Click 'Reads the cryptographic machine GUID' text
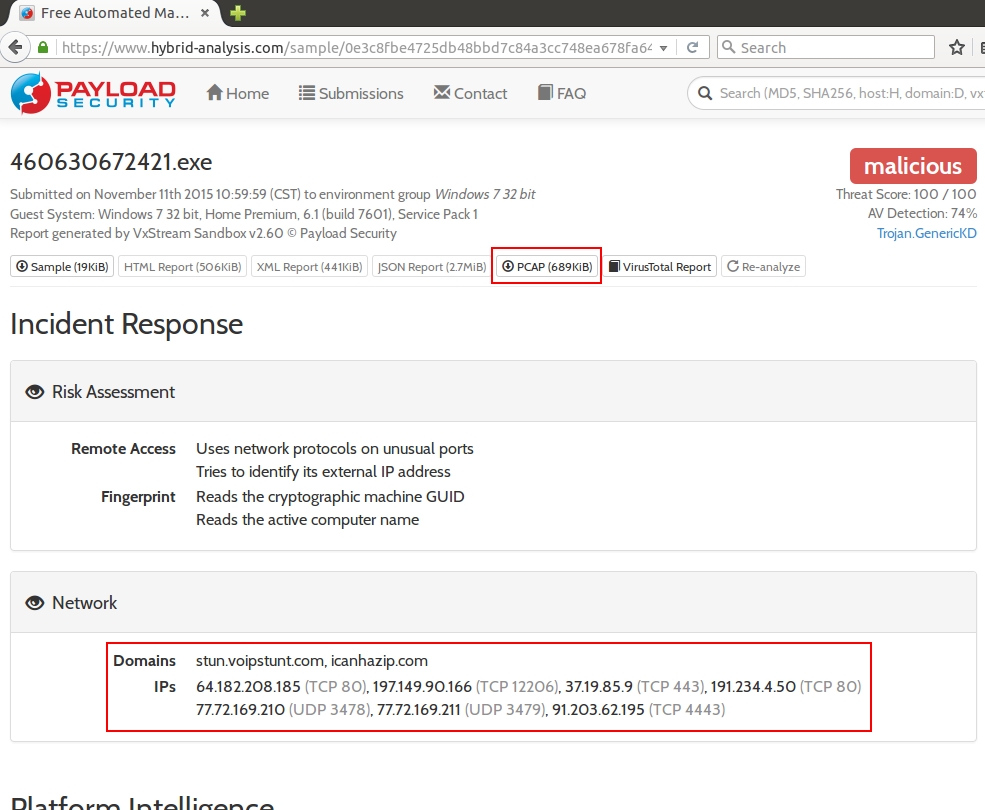The image size is (985, 810). pyautogui.click(x=330, y=496)
